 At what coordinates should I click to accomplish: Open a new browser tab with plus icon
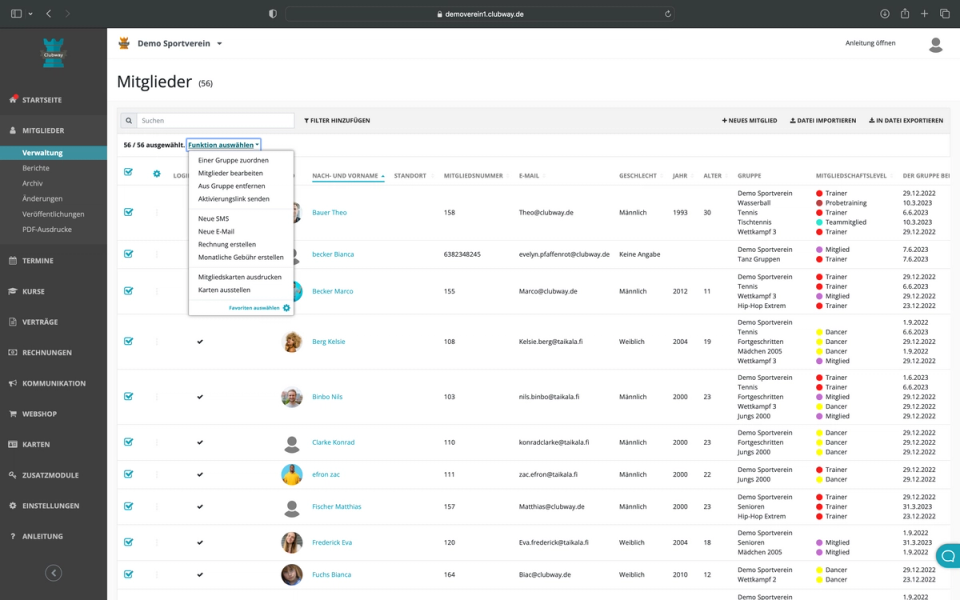click(x=924, y=13)
